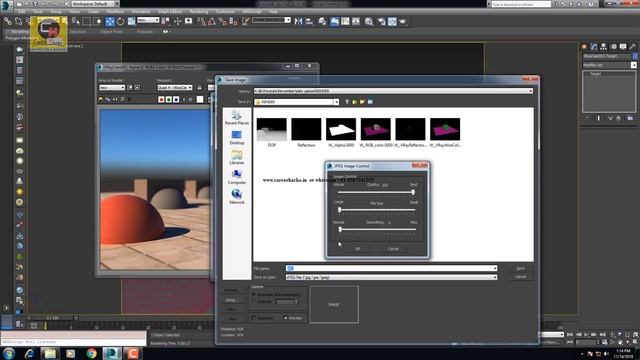Click the Mirror tool icon
The image size is (640, 360).
coord(298,21)
